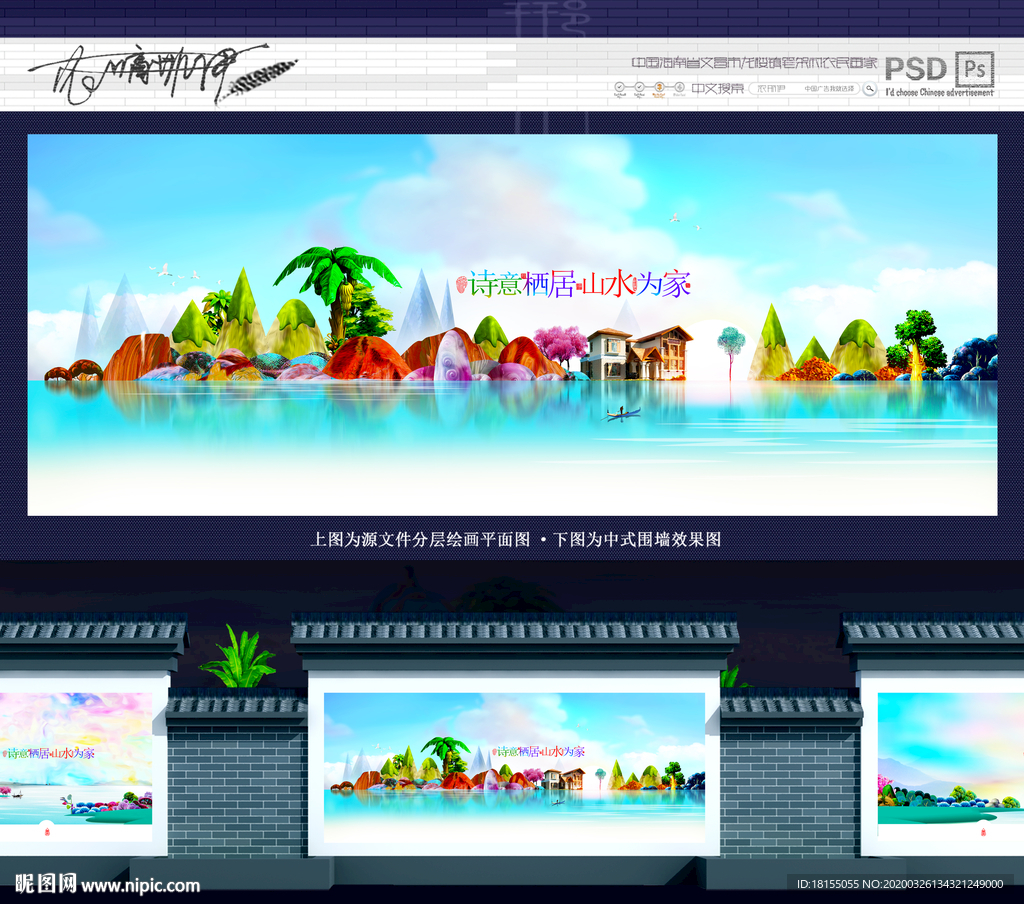Open the www.nipic.com link
The width and height of the screenshot is (1024, 904).
click(140, 885)
